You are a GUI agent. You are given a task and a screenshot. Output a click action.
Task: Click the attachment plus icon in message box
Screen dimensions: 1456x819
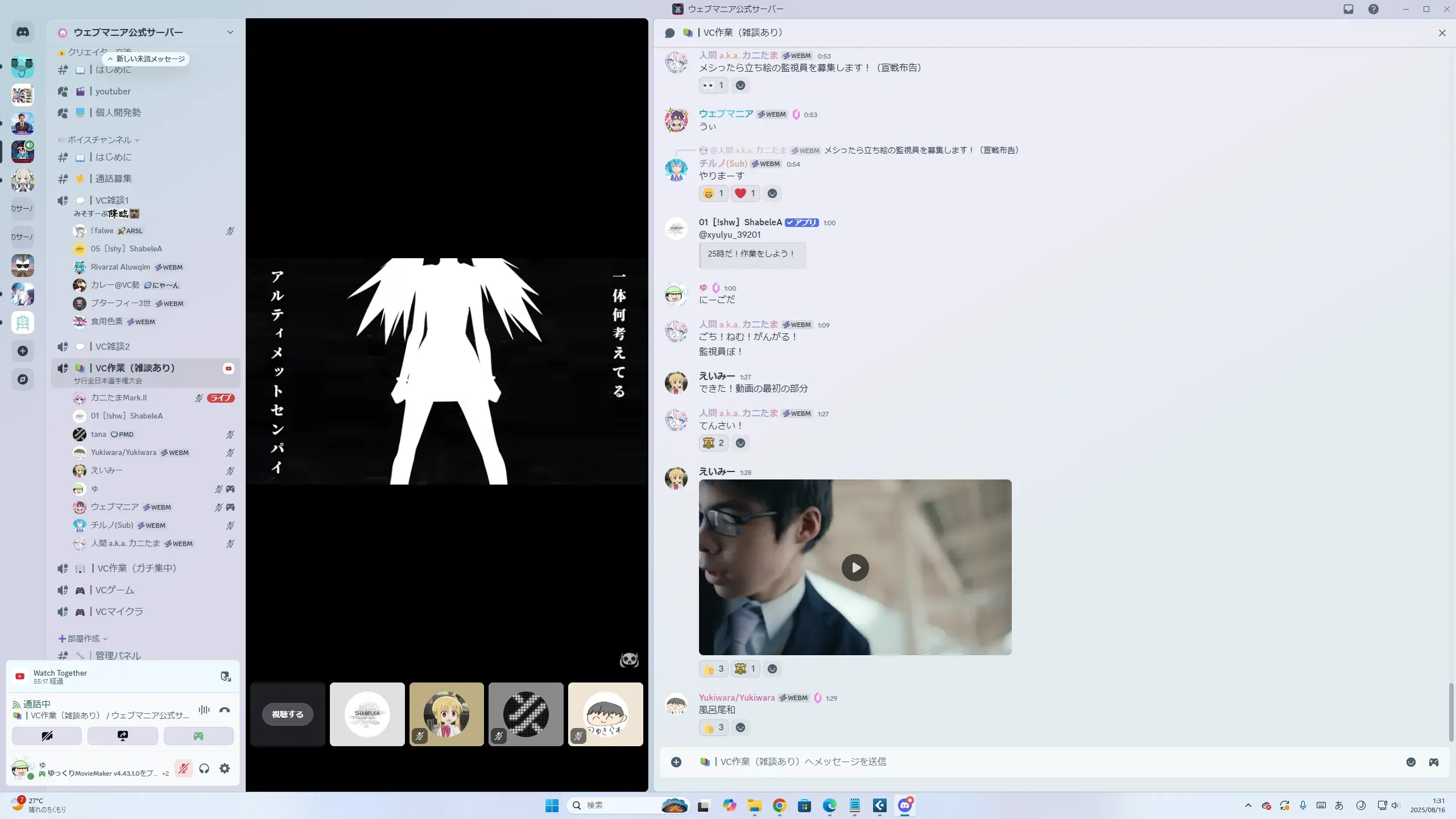(676, 762)
